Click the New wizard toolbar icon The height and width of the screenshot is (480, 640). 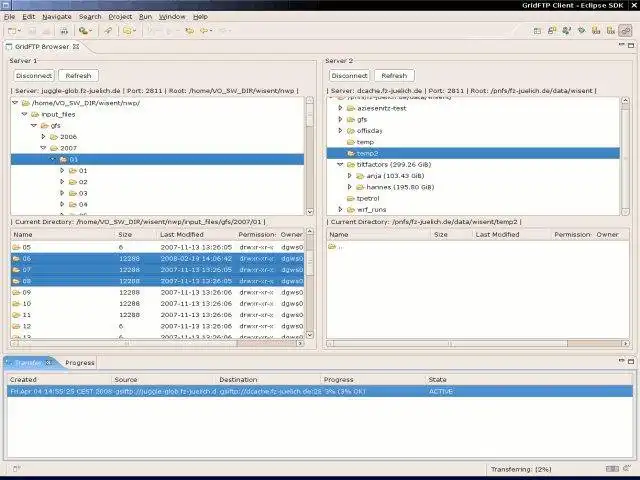pyautogui.click(x=12, y=31)
